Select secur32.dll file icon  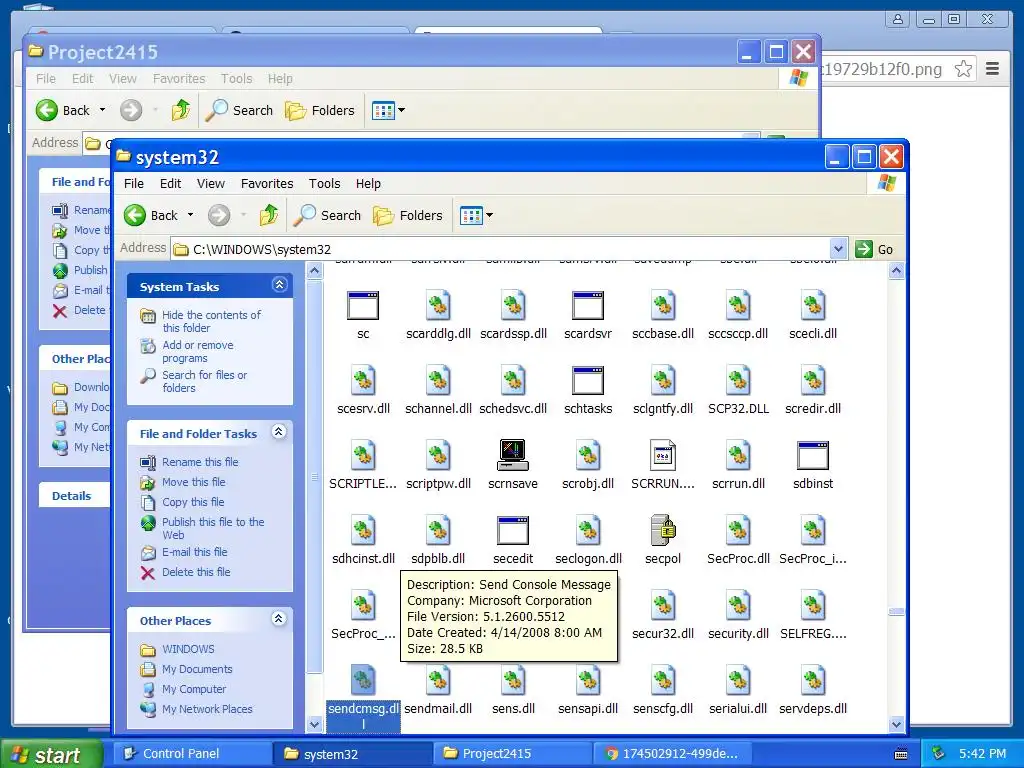[x=663, y=605]
